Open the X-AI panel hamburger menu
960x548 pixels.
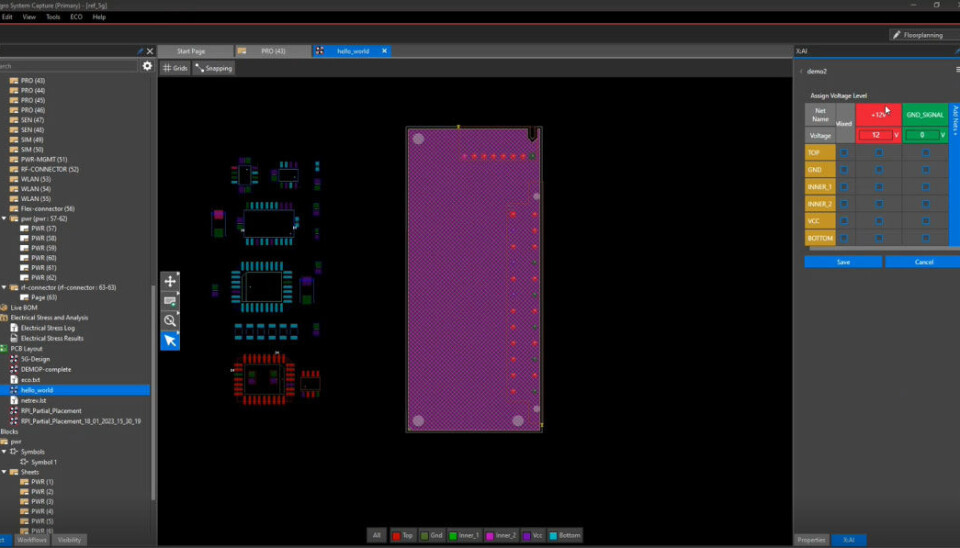(x=958, y=70)
